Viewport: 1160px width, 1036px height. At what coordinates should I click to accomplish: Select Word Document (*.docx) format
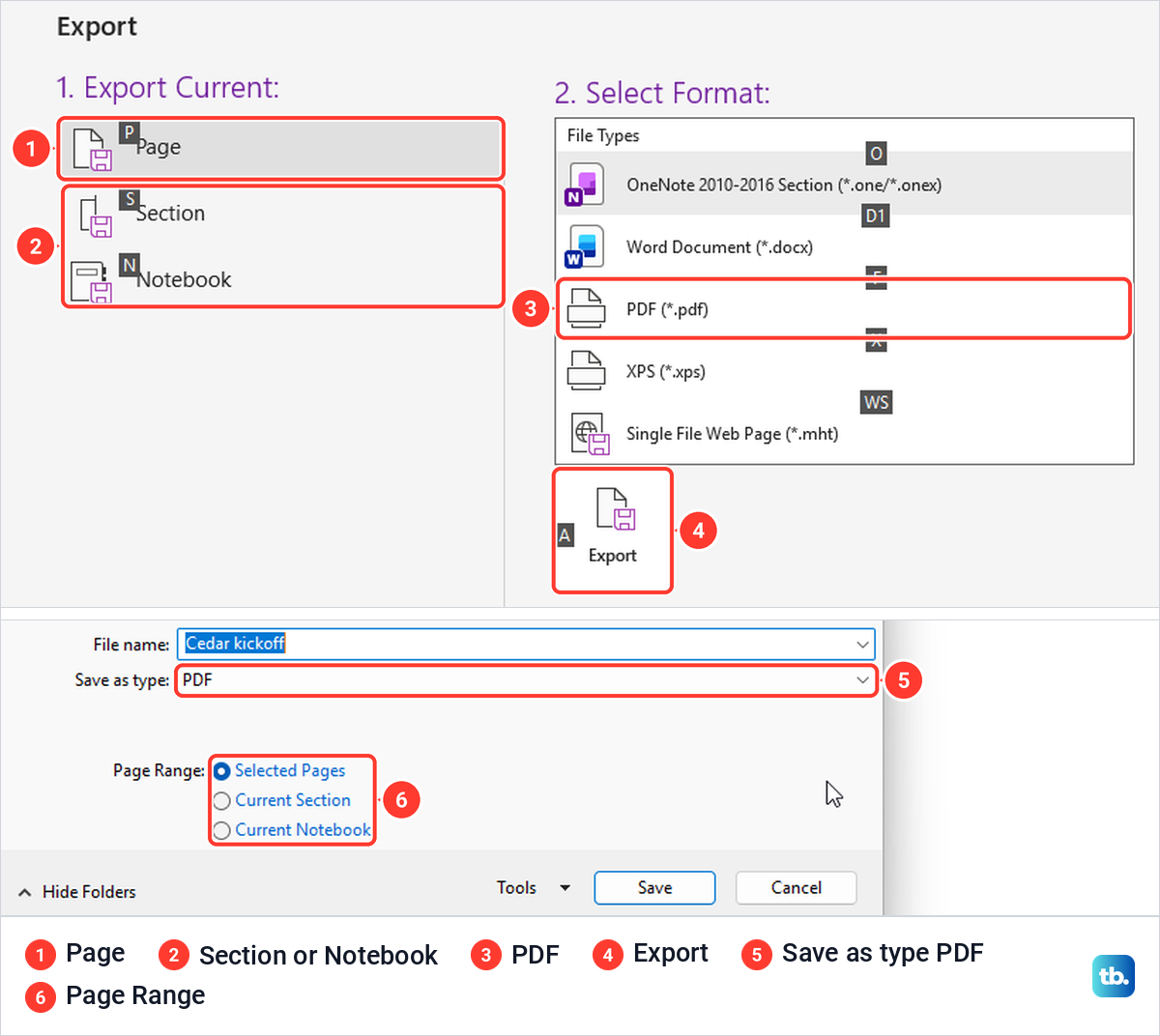pos(844,246)
